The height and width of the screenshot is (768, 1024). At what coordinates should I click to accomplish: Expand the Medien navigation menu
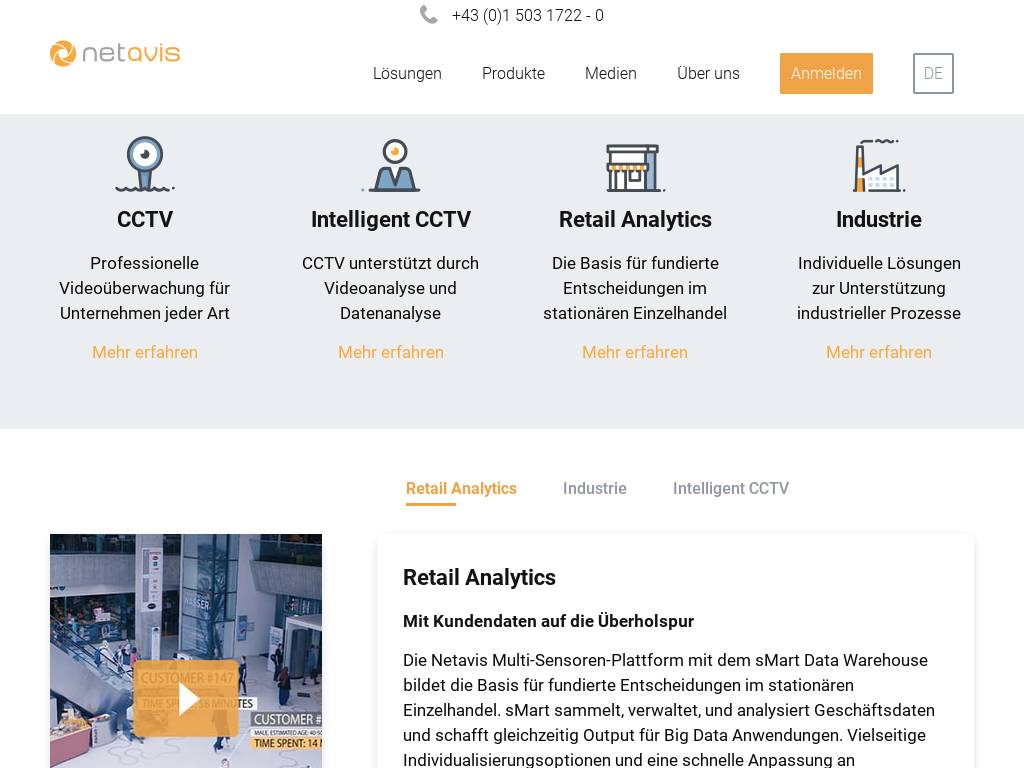click(x=611, y=74)
